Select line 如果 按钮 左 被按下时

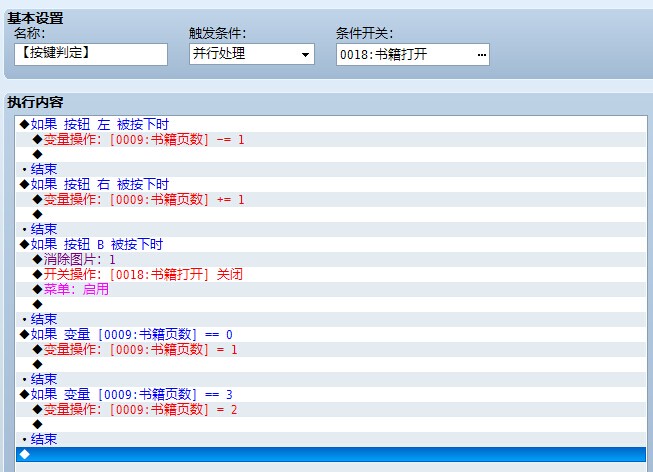coord(331,125)
